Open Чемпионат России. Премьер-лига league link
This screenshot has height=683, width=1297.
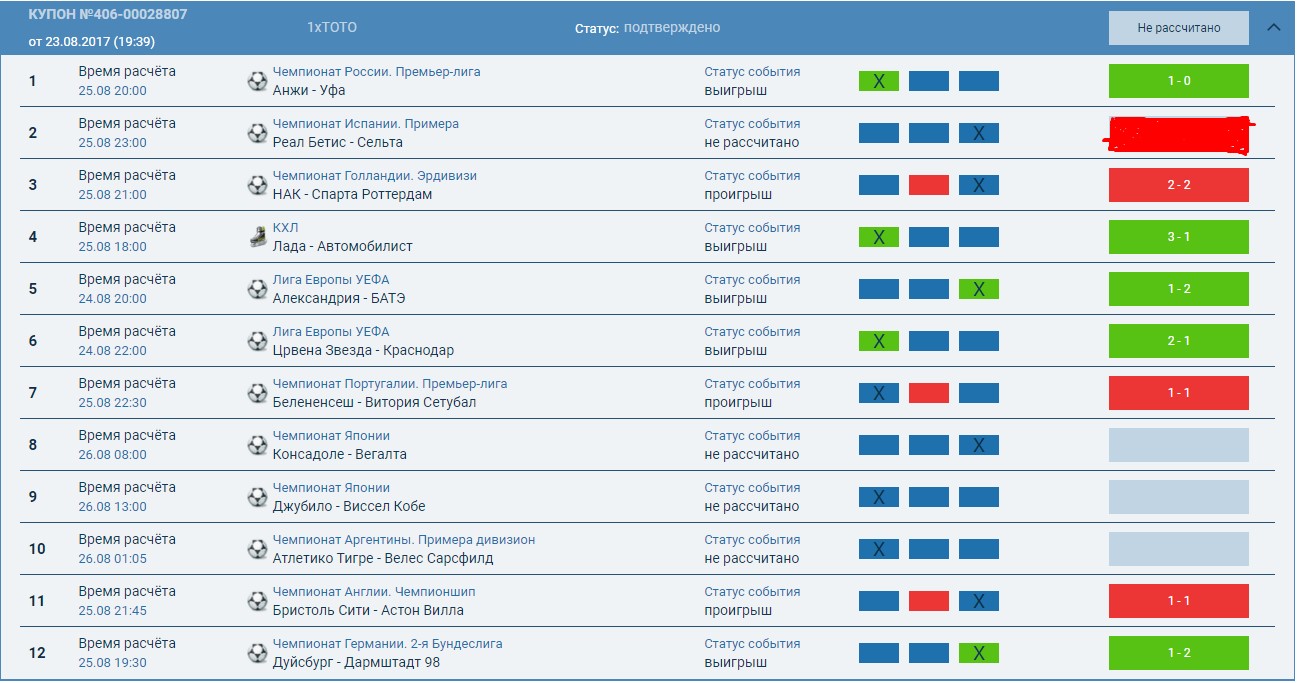click(x=376, y=72)
